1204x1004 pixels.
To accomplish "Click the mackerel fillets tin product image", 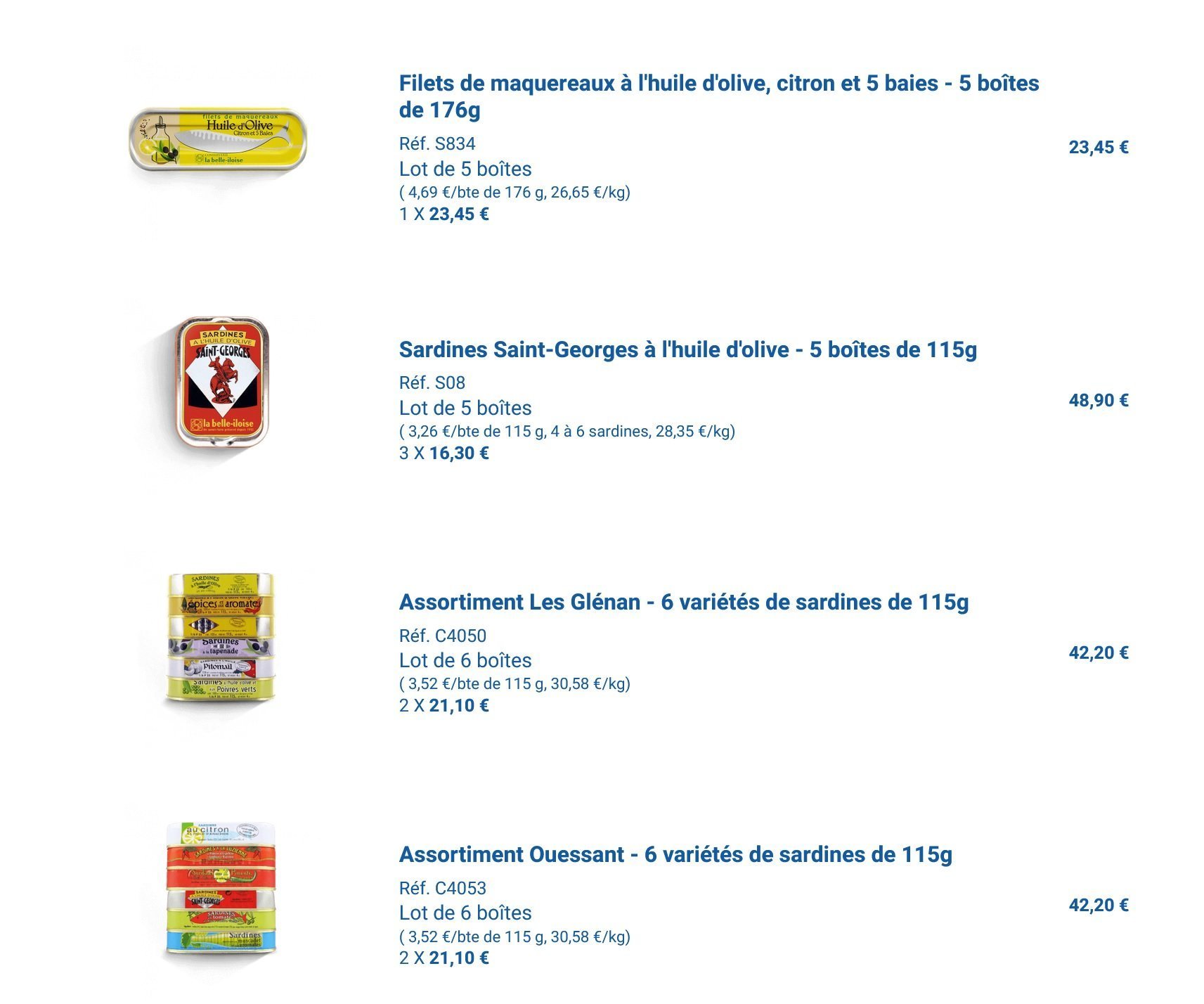I will (x=218, y=139).
